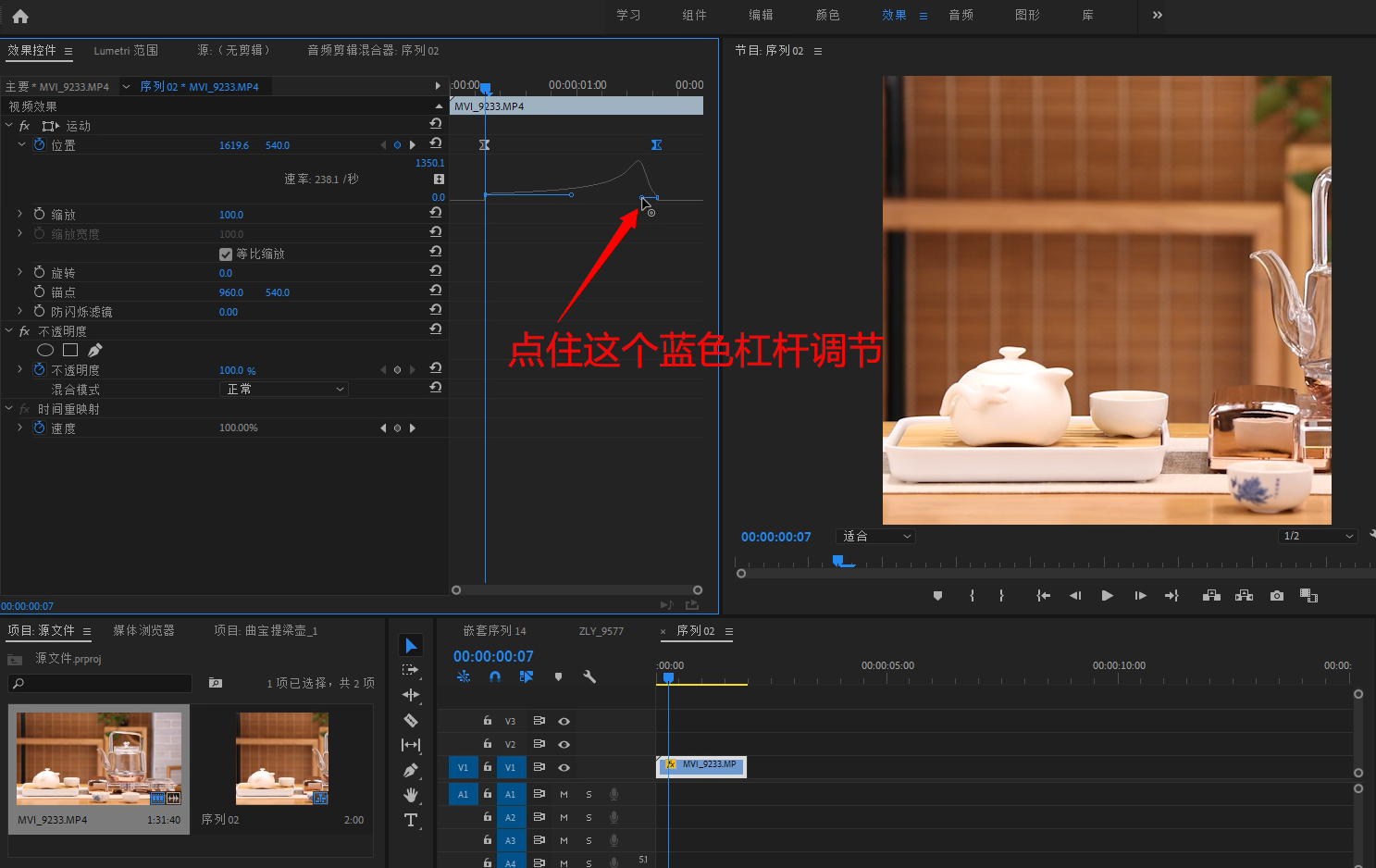The height and width of the screenshot is (868, 1376).
Task: Select the Track Select Forward tool
Action: [411, 670]
